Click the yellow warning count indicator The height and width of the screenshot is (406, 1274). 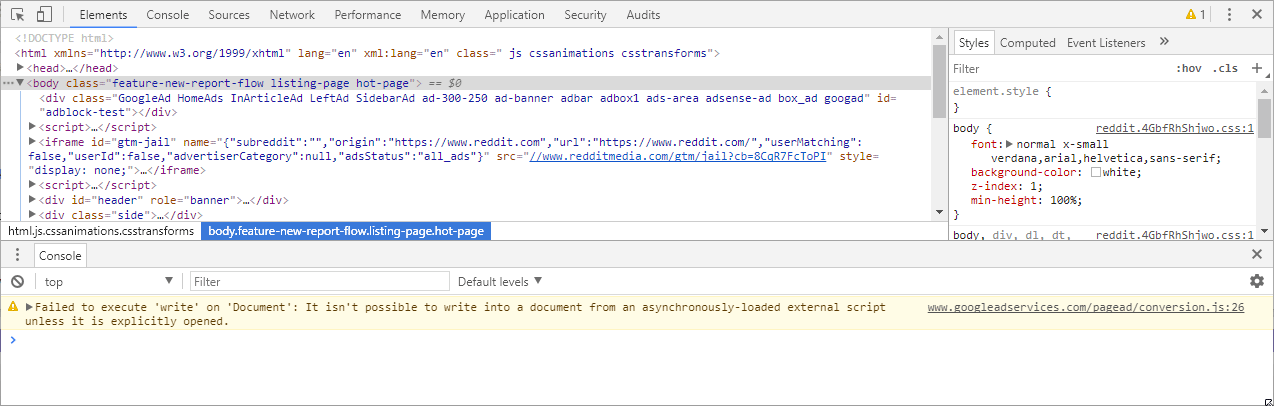pyautogui.click(x=1195, y=15)
